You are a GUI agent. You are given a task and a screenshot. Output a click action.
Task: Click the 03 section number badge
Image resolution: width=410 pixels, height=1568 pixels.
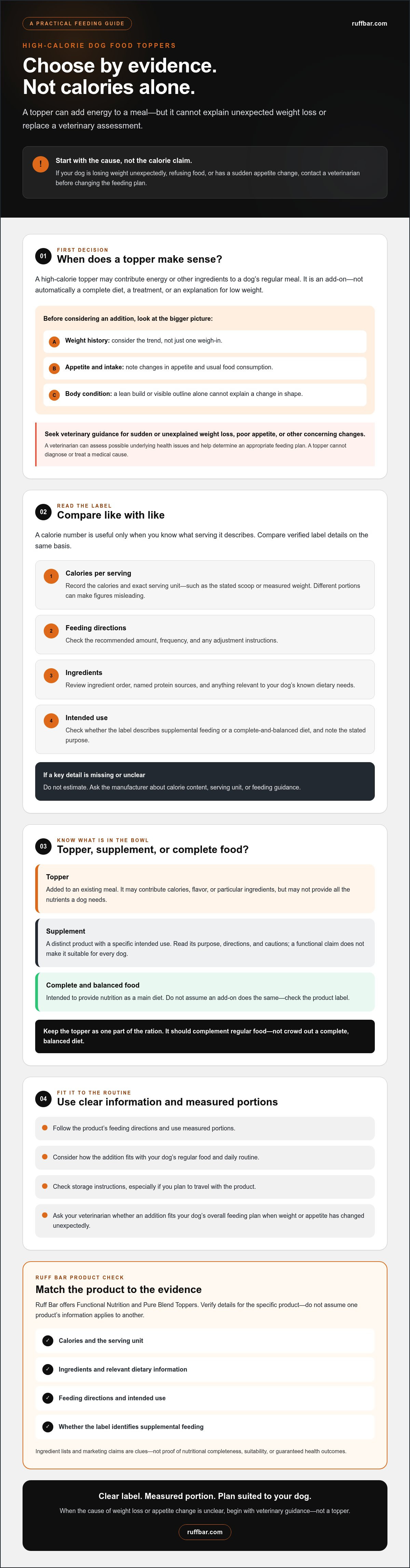coord(43,846)
